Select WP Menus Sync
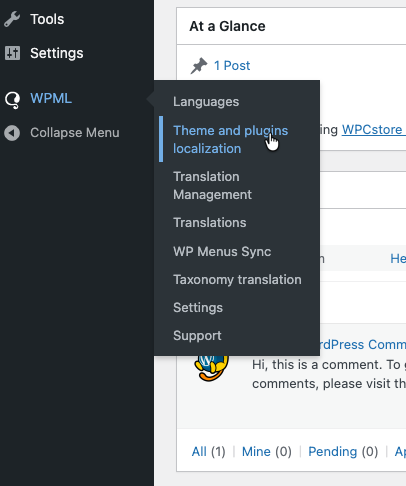This screenshot has width=406, height=486. [x=222, y=252]
